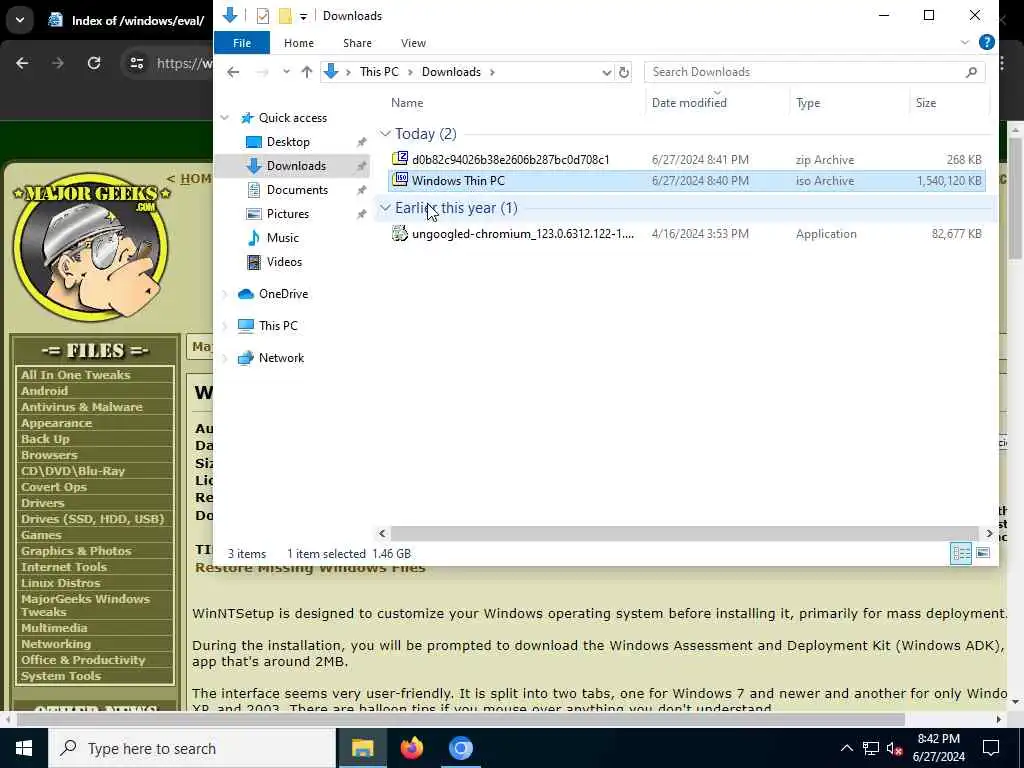Open the Customize Quick Access Toolbar dropdown

pos(303,16)
